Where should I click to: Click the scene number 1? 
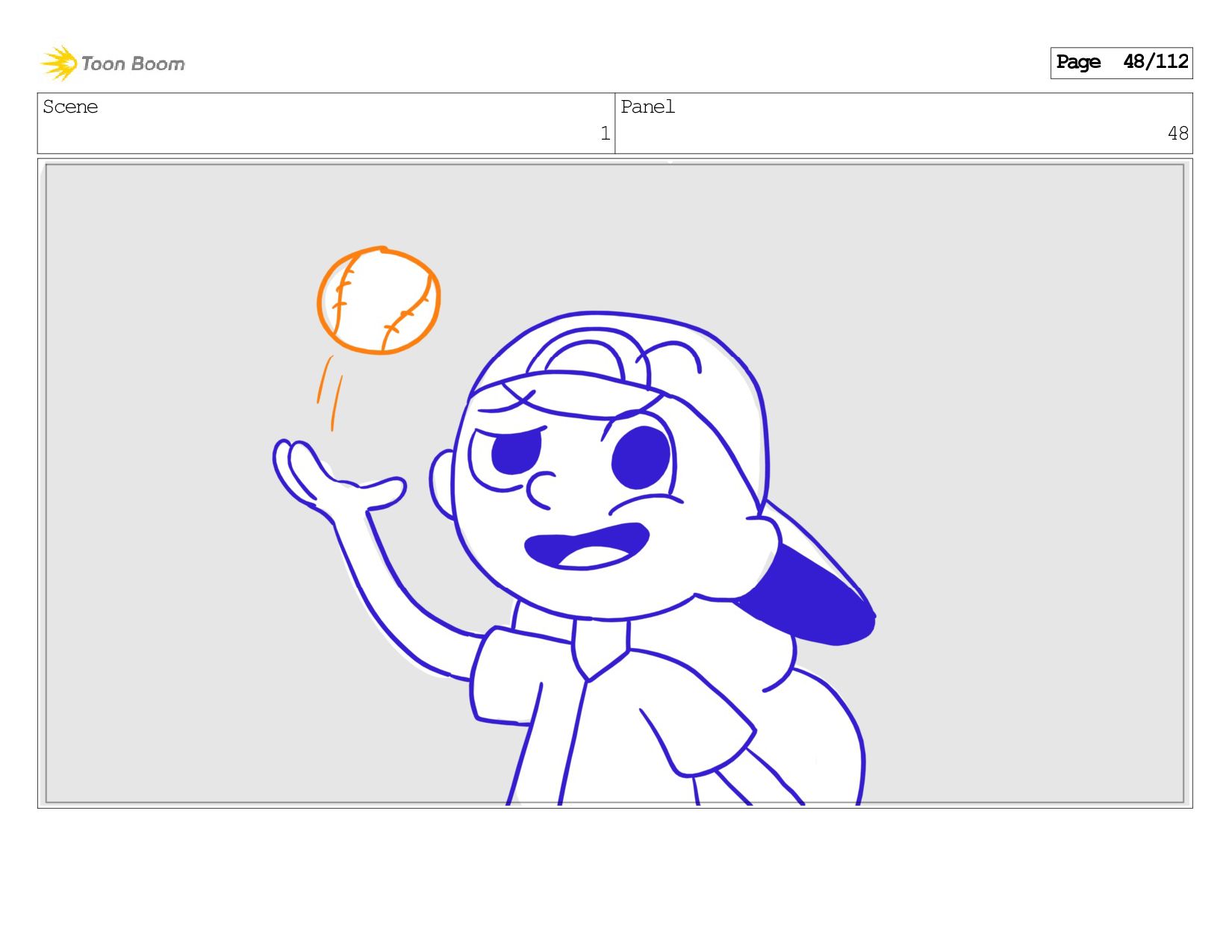pos(605,134)
